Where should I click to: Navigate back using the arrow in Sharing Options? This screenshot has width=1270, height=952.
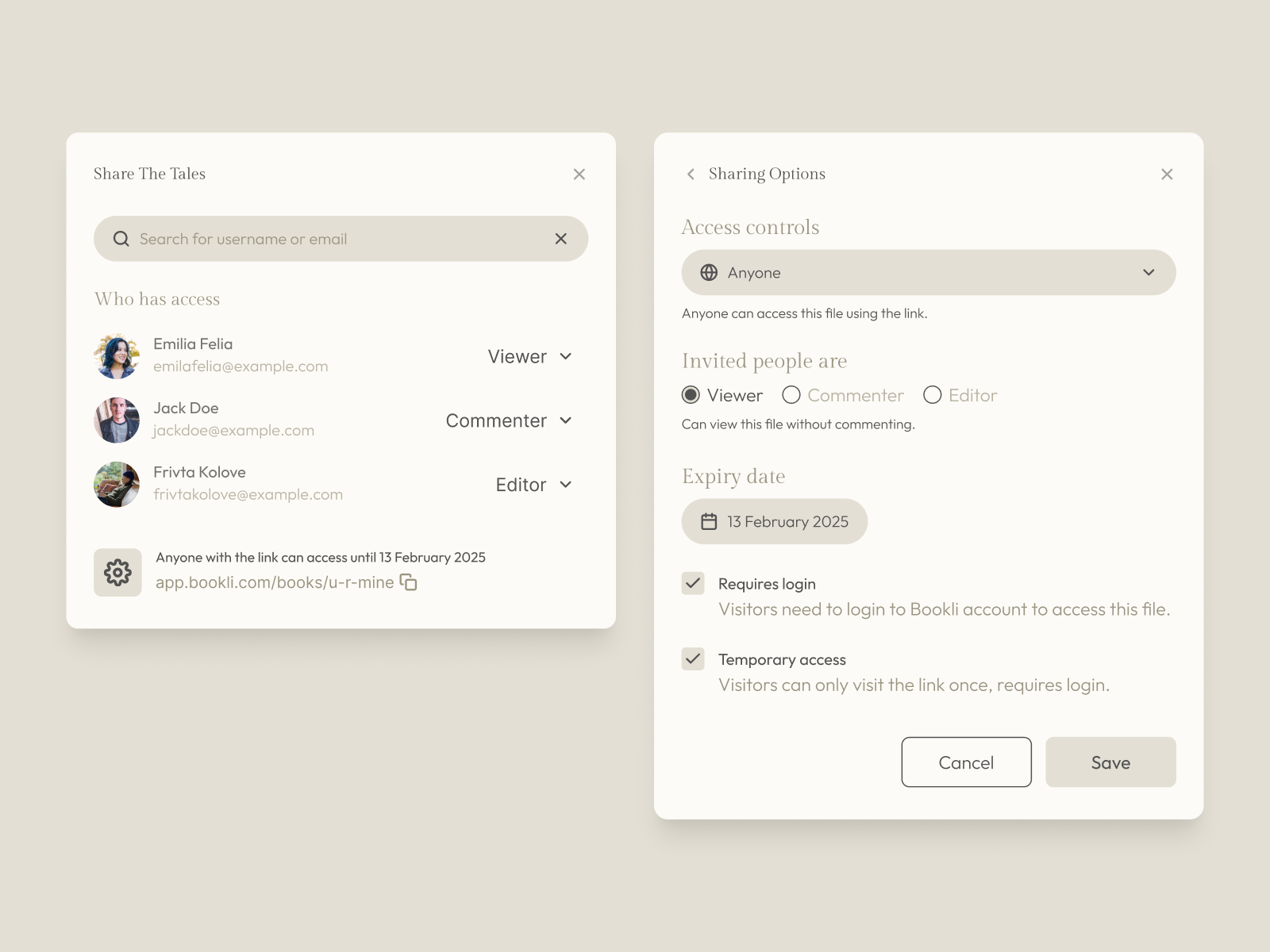(x=690, y=174)
